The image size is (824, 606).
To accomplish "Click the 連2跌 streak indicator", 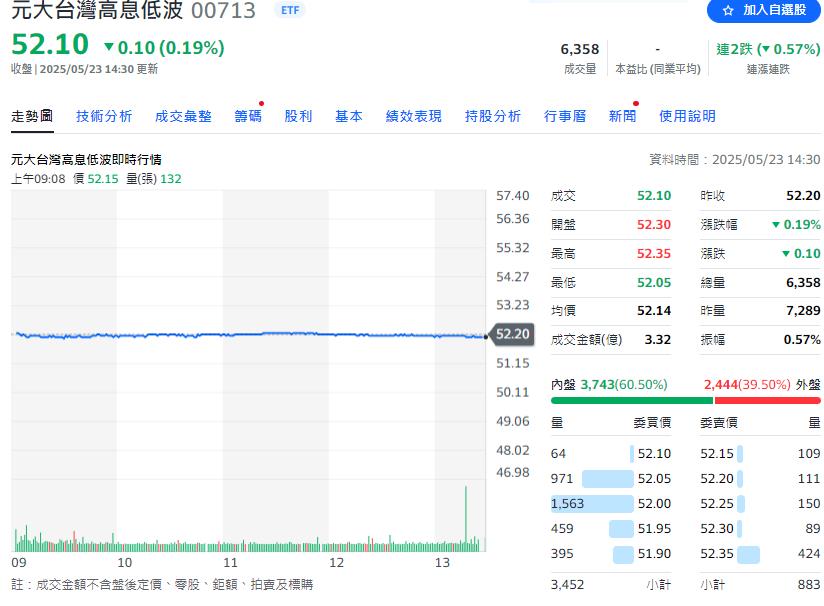I will (768, 49).
